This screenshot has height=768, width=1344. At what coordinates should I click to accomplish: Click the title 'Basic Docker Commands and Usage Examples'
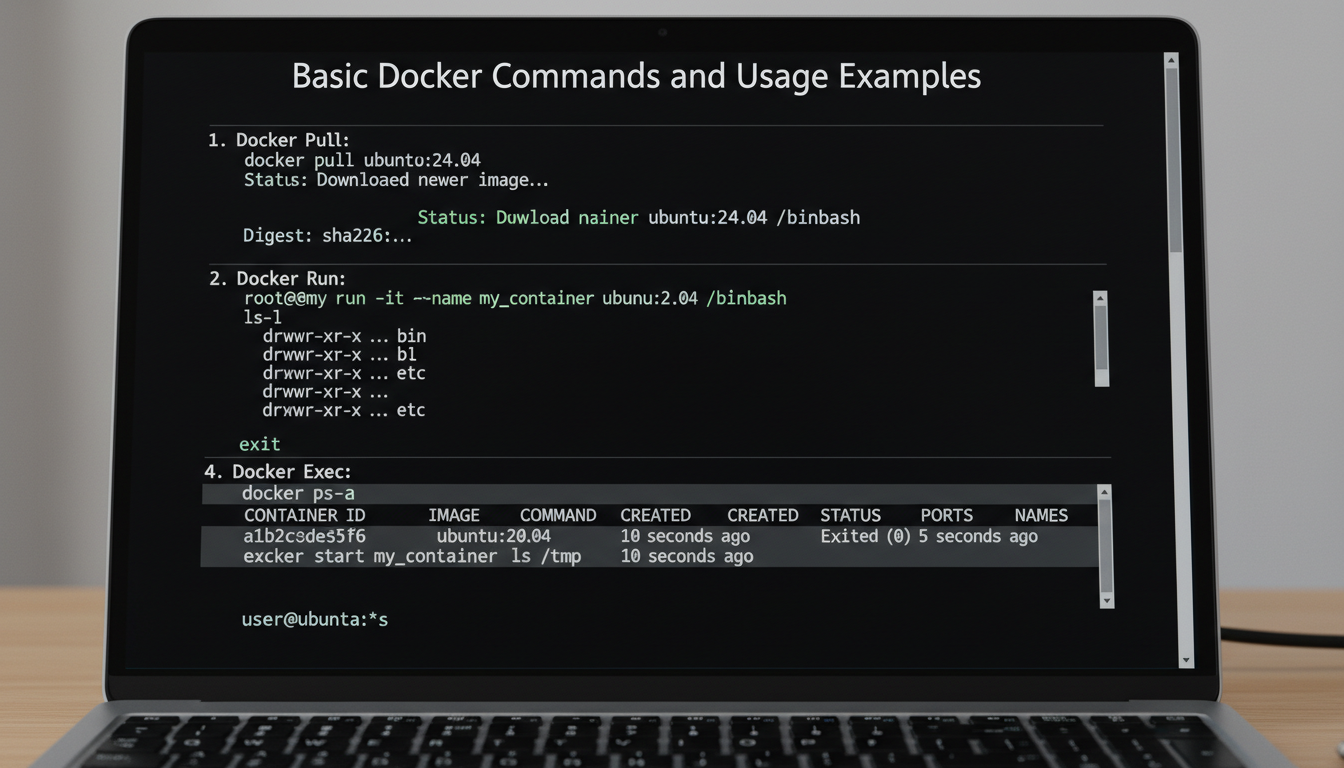[636, 76]
